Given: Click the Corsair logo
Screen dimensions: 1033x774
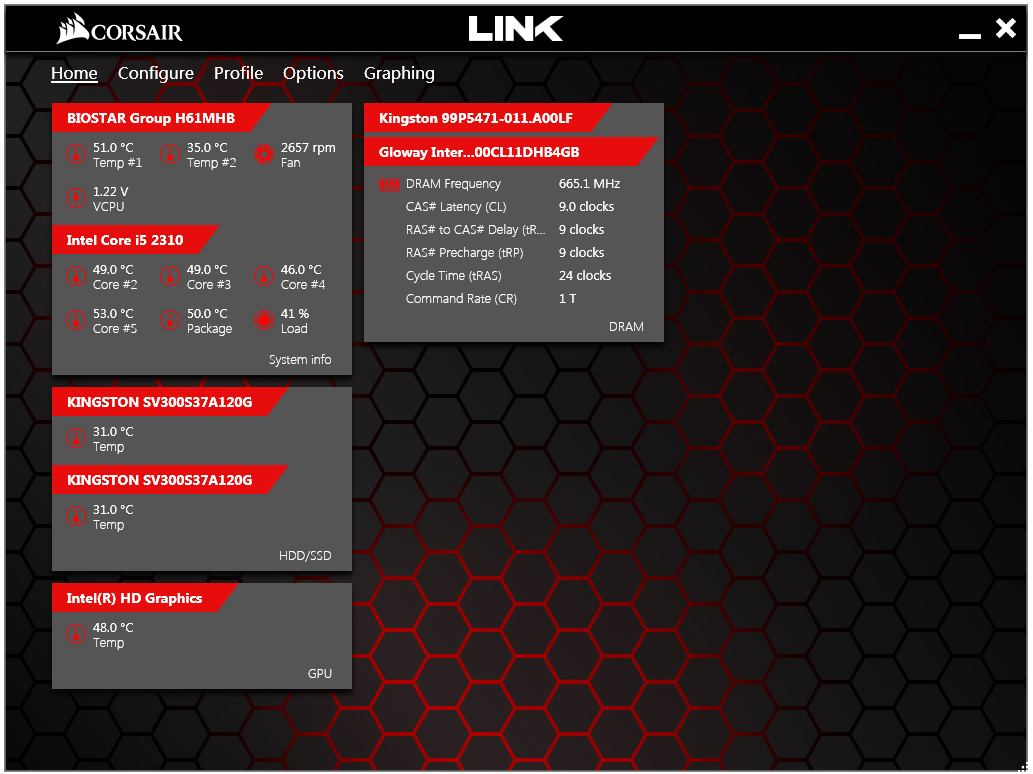Looking at the screenshot, I should point(120,30).
